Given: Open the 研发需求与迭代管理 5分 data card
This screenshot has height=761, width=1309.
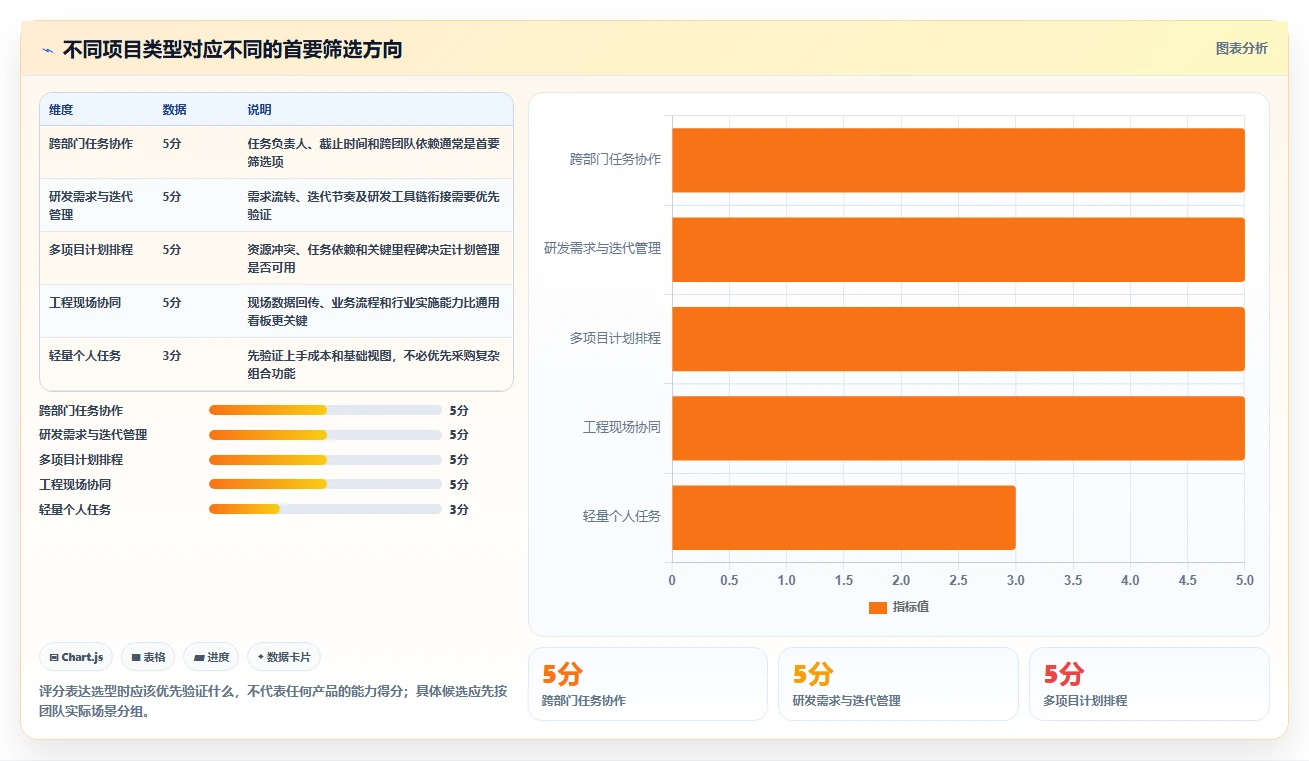Looking at the screenshot, I should 898,684.
